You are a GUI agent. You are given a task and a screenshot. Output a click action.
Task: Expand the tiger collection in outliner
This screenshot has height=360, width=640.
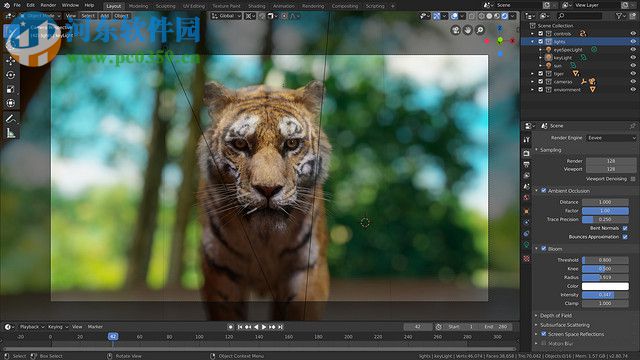(x=532, y=73)
